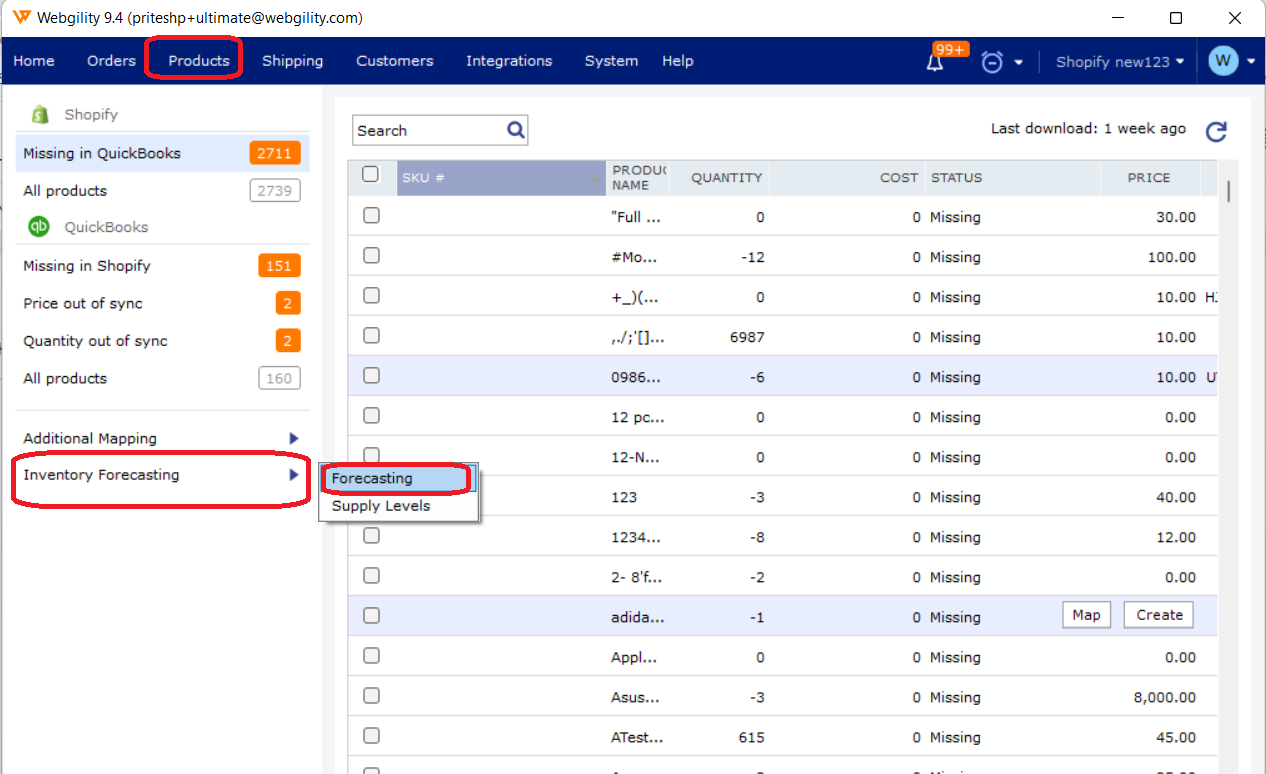Expand the Additional Mapping submenu
Screen dimensions: 1266x774
click(x=294, y=438)
